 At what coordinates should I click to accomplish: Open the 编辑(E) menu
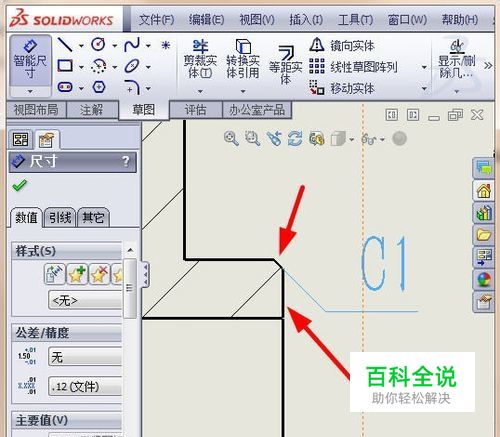coord(206,20)
